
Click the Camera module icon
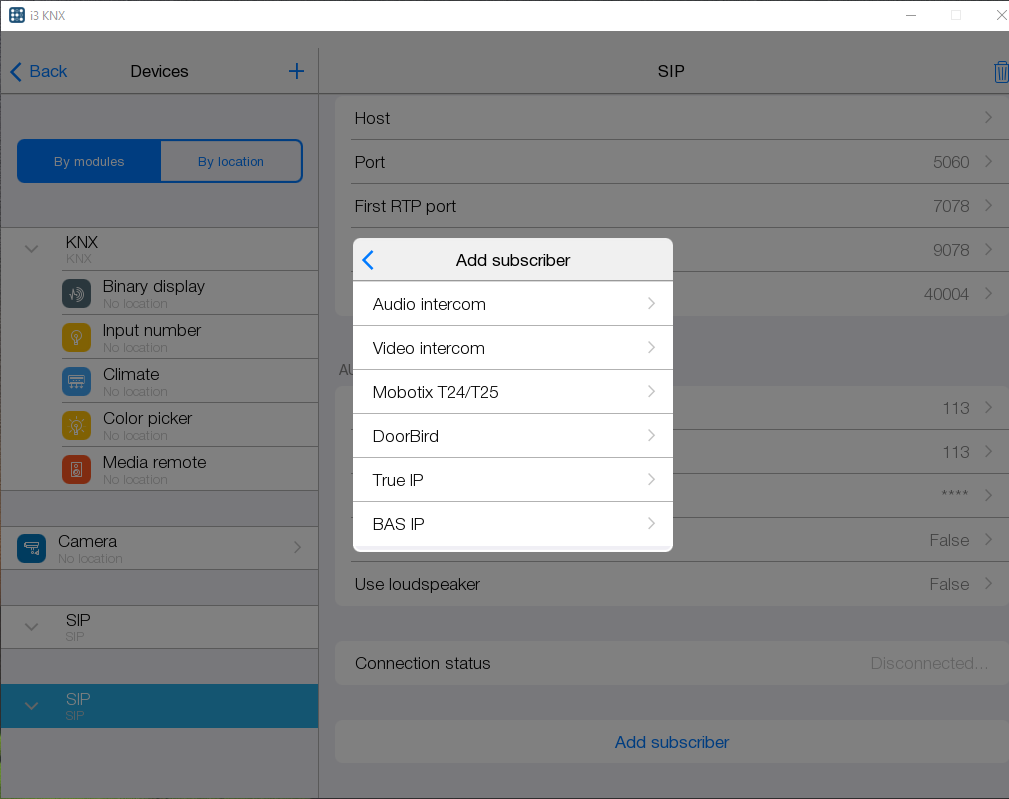coord(32,548)
